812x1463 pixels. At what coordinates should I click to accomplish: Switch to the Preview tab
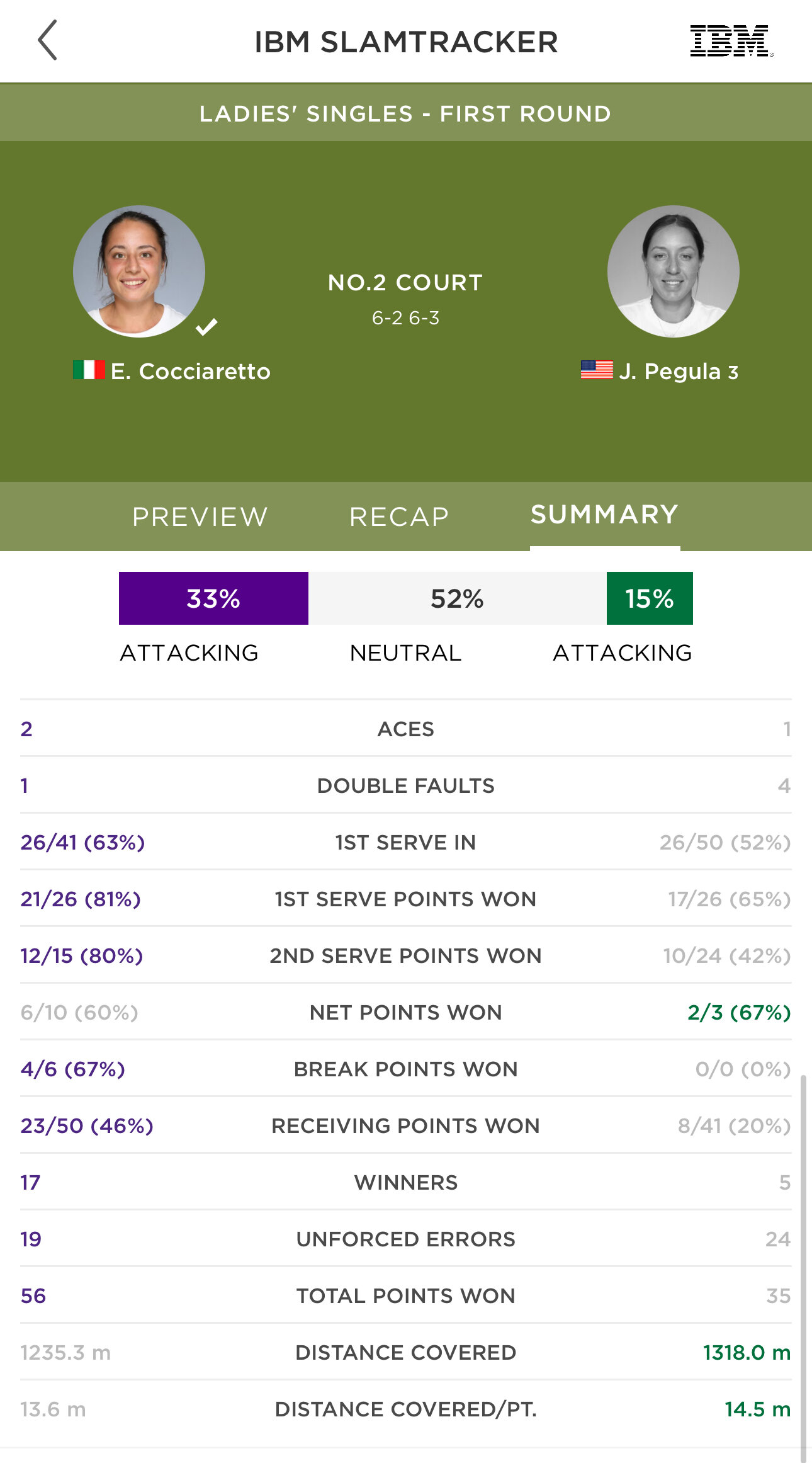[200, 517]
